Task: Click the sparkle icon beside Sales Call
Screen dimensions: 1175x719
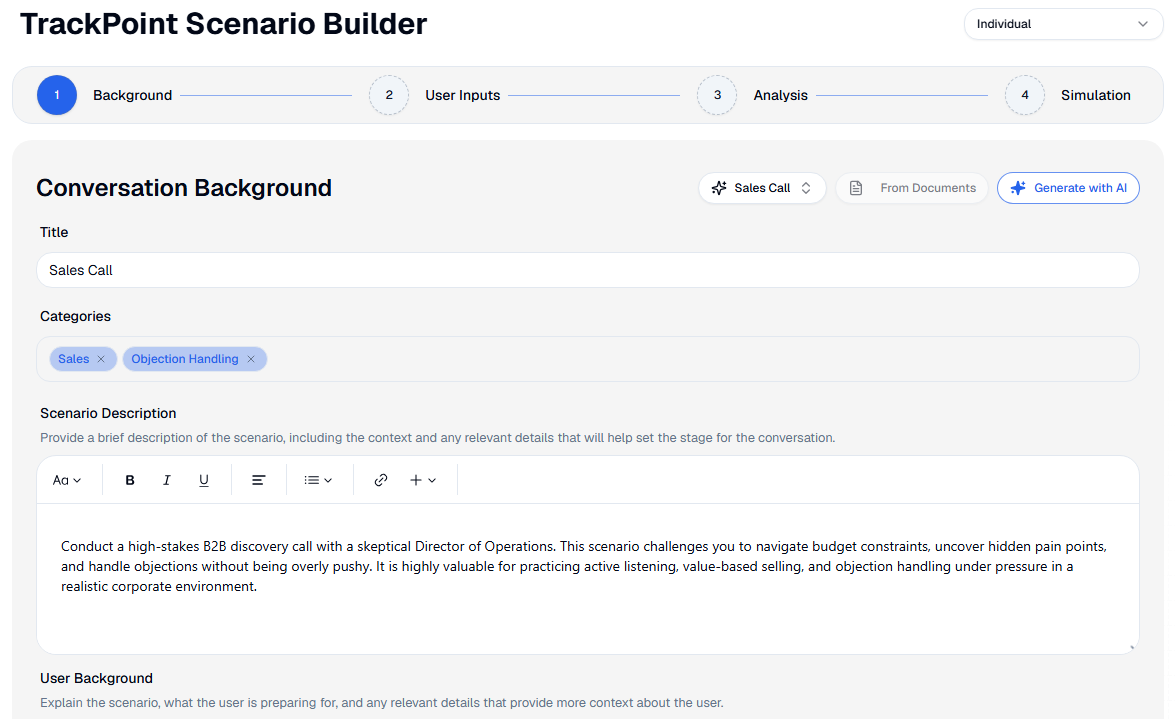Action: pos(719,187)
